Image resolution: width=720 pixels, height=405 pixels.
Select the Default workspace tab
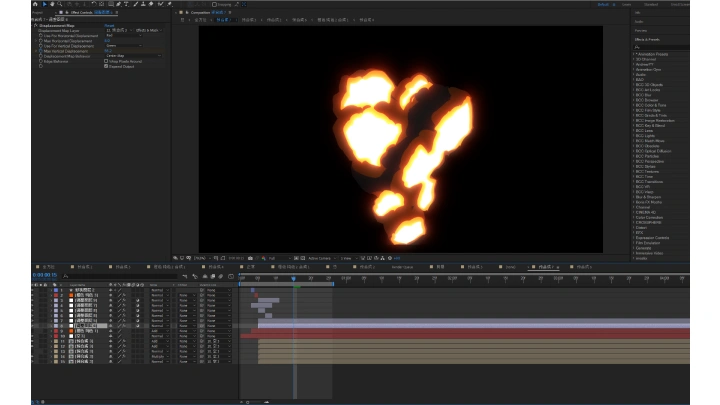click(603, 5)
